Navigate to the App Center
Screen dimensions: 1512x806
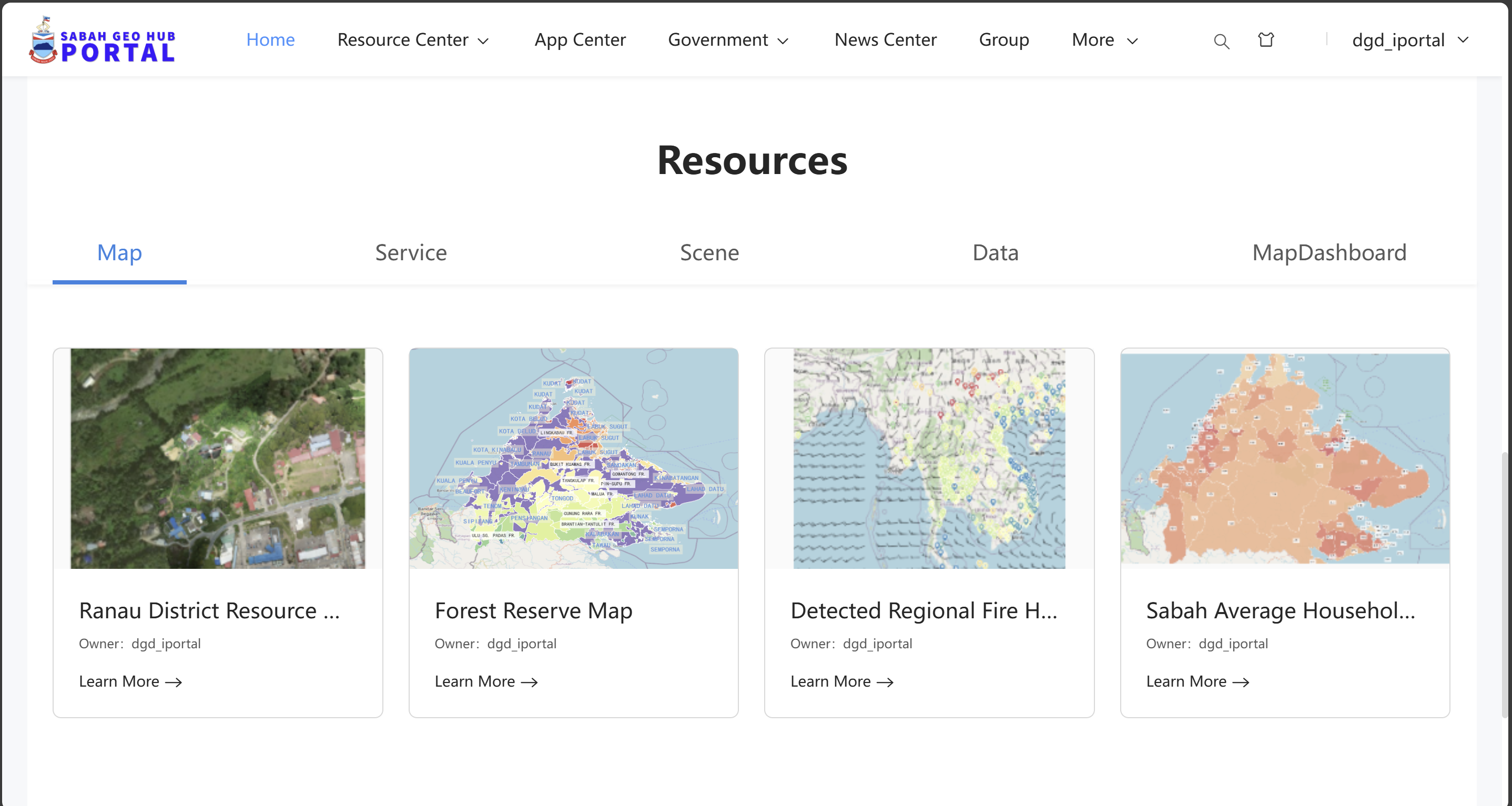pos(580,40)
